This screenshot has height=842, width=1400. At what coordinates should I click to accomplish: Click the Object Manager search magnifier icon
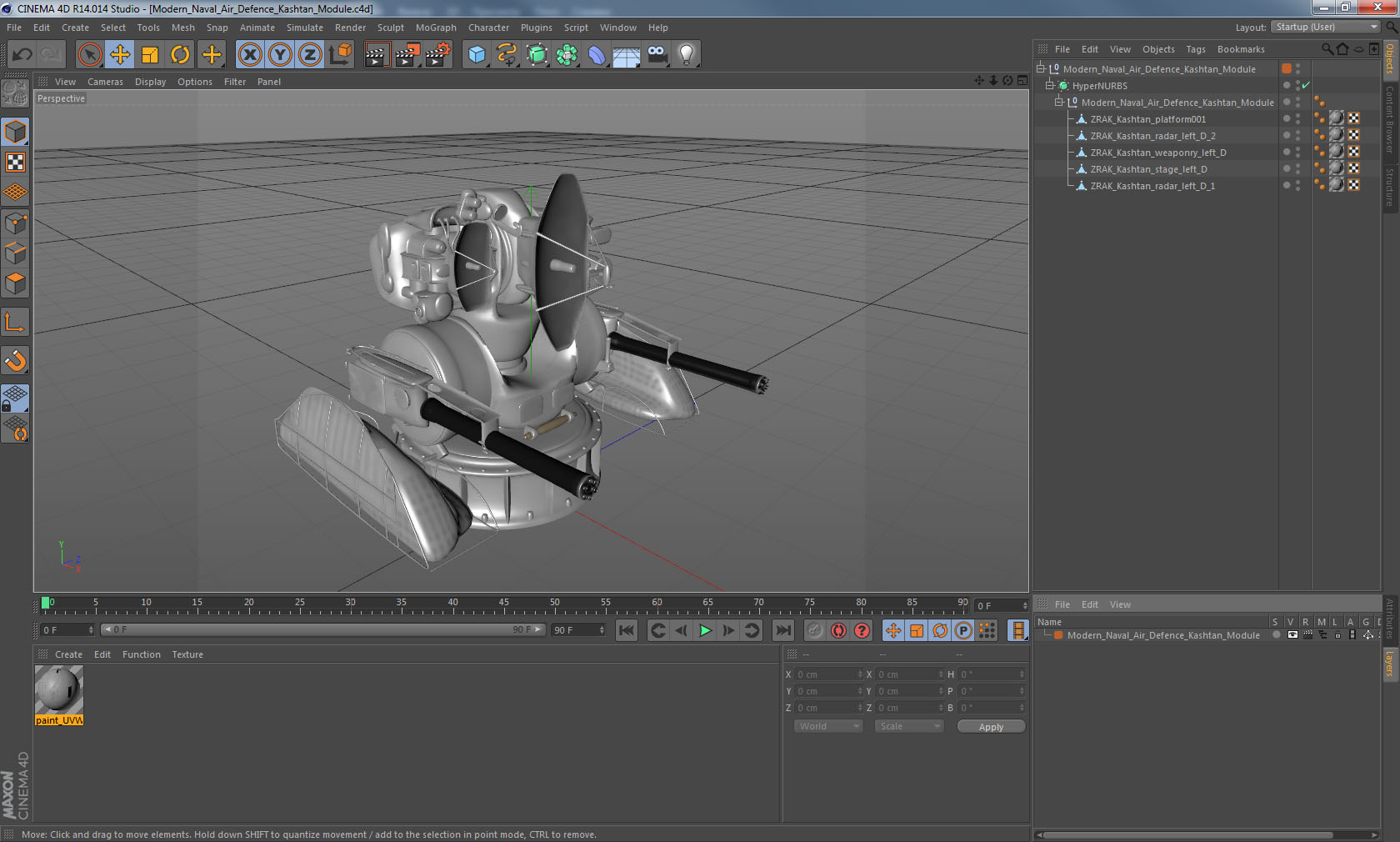click(1327, 49)
